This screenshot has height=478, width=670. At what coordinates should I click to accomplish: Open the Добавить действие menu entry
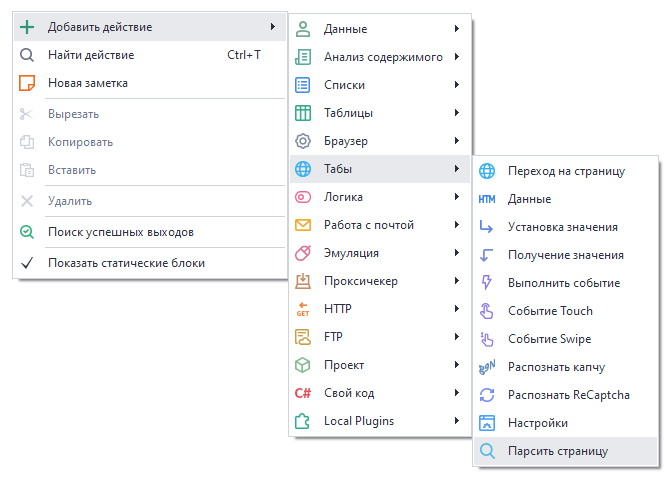click(x=100, y=26)
